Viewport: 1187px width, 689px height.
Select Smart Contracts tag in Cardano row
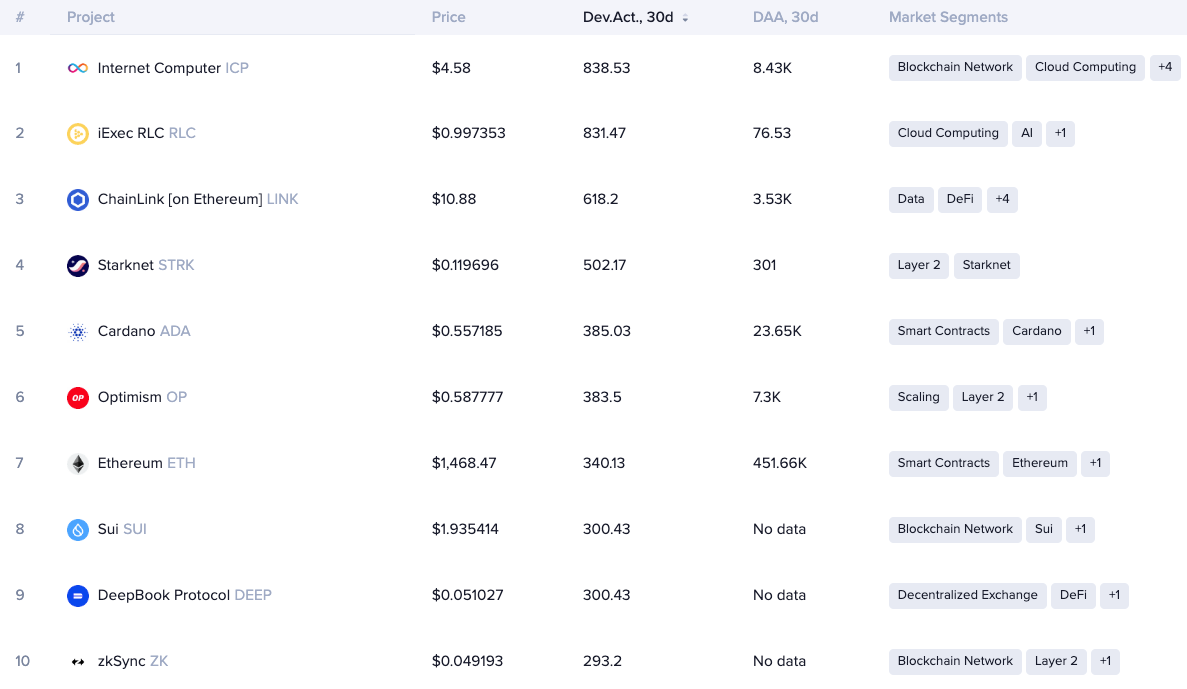[x=943, y=331]
